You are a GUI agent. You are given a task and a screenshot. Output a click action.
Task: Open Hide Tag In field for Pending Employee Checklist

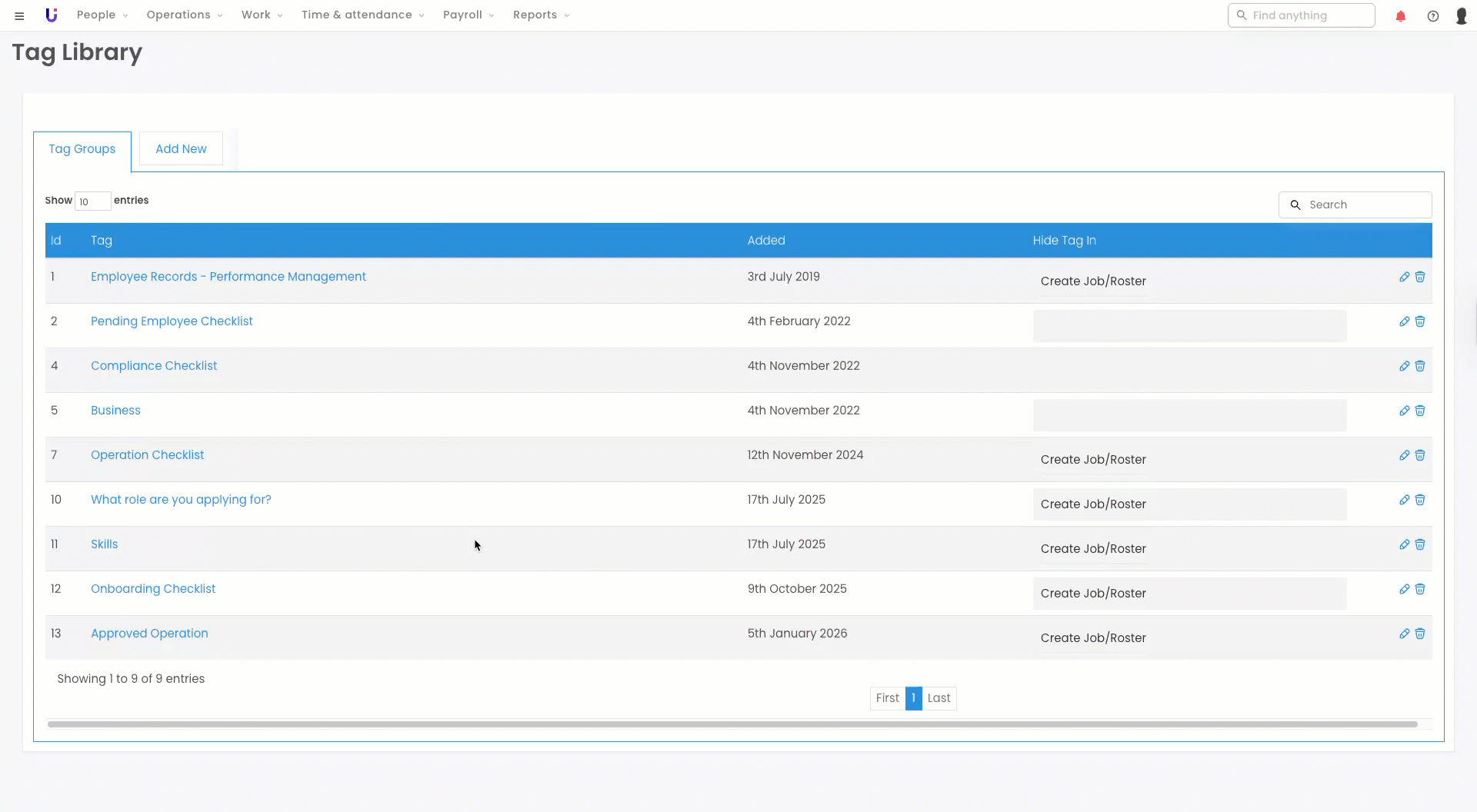click(1189, 326)
